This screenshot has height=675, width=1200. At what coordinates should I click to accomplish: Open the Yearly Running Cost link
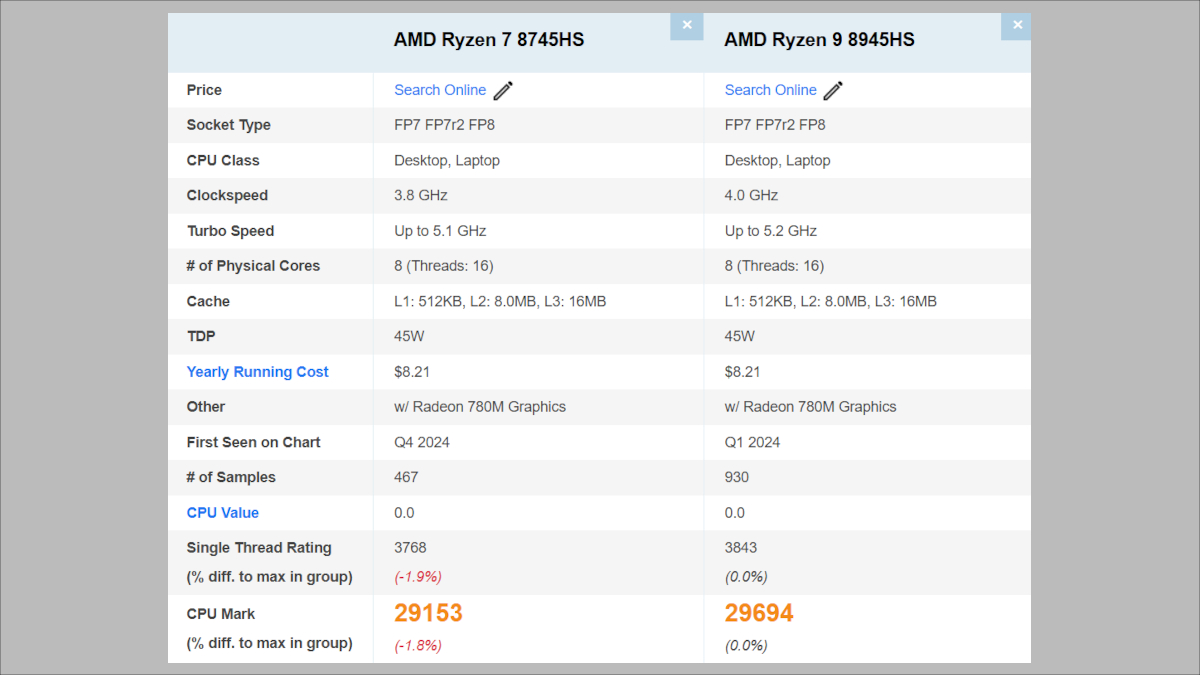257,371
